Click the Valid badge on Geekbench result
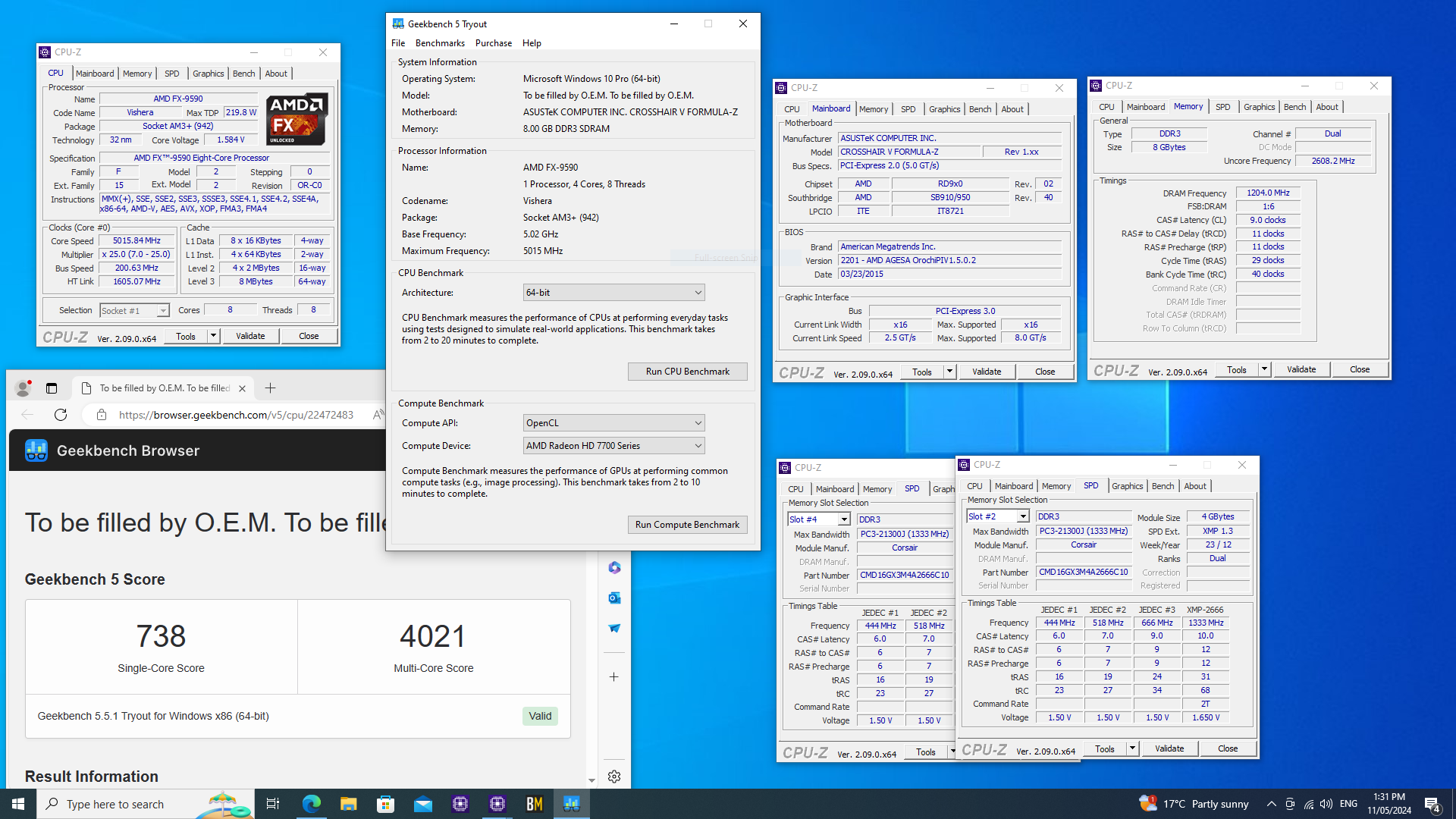Image resolution: width=1456 pixels, height=819 pixels. [x=540, y=716]
